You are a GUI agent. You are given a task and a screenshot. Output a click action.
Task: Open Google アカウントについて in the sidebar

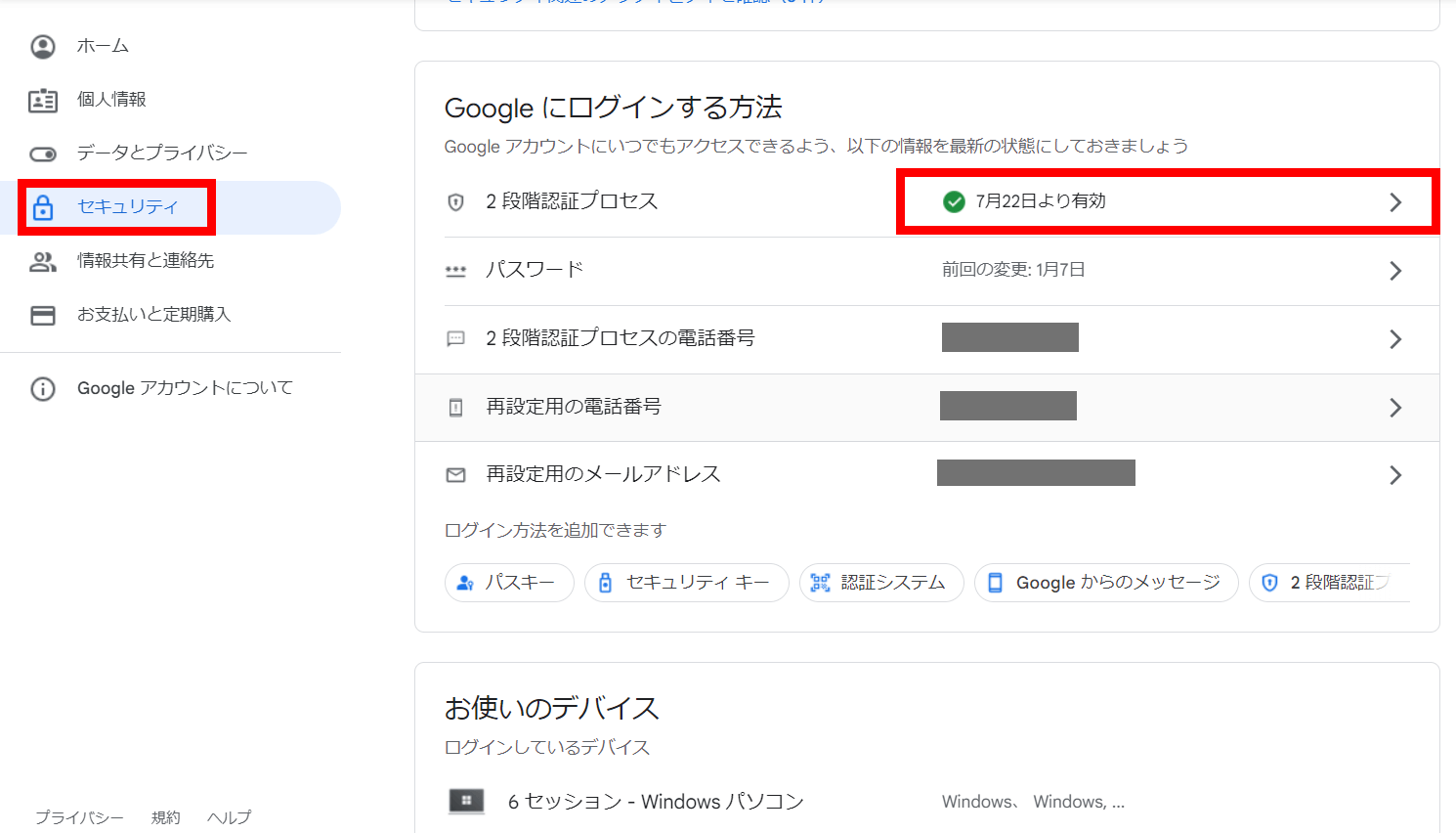pyautogui.click(x=170, y=388)
